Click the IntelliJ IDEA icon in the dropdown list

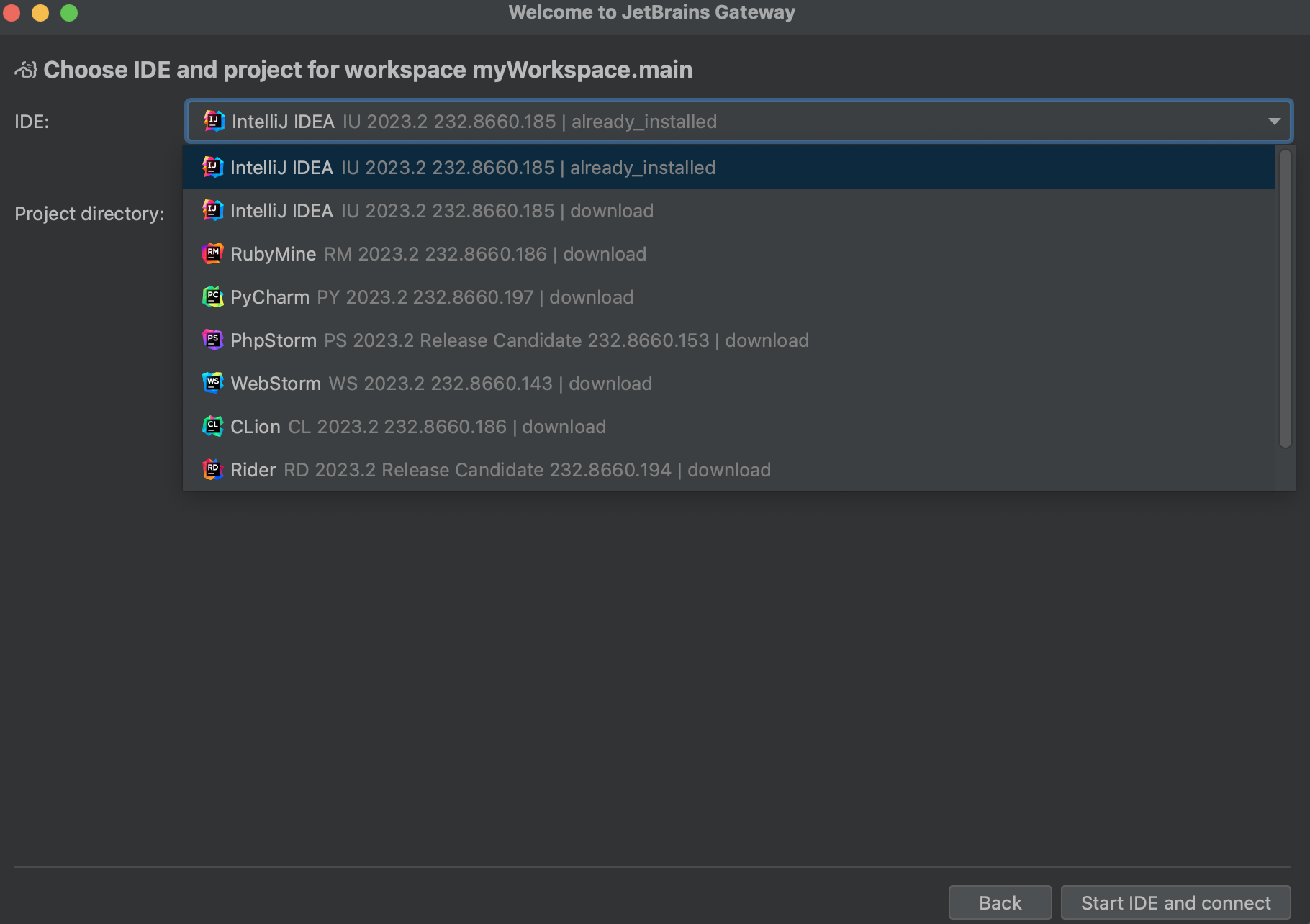[x=213, y=167]
